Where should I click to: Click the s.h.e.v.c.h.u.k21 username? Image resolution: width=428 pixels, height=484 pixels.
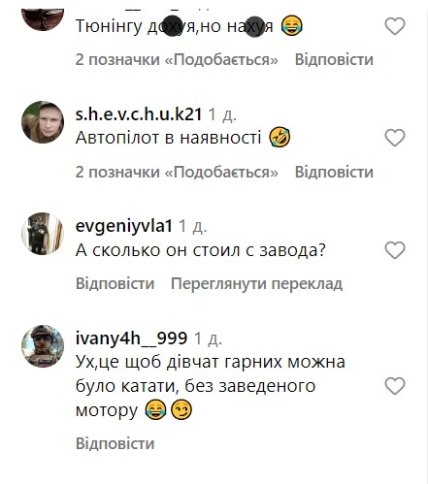139,115
